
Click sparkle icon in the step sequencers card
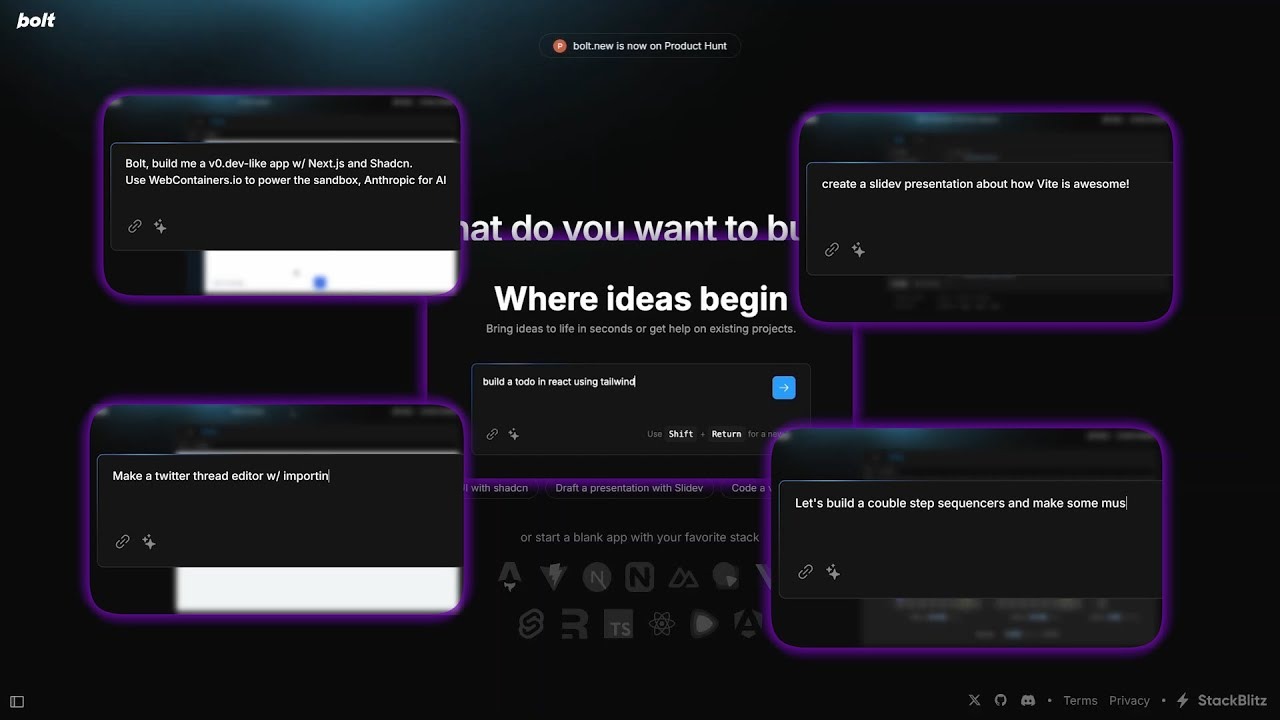pyautogui.click(x=832, y=572)
